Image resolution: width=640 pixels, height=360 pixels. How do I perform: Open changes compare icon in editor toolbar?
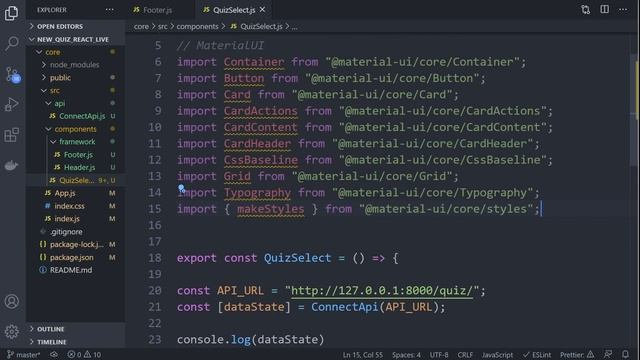[585, 10]
